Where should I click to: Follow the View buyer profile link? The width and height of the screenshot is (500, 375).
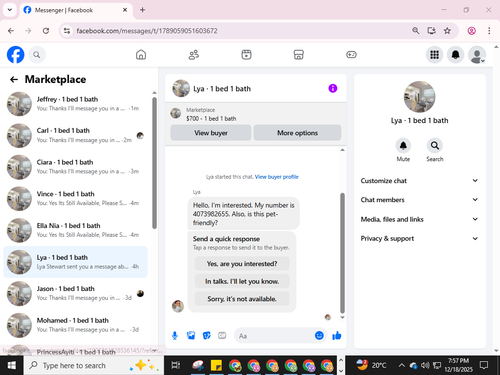pyautogui.click(x=277, y=177)
